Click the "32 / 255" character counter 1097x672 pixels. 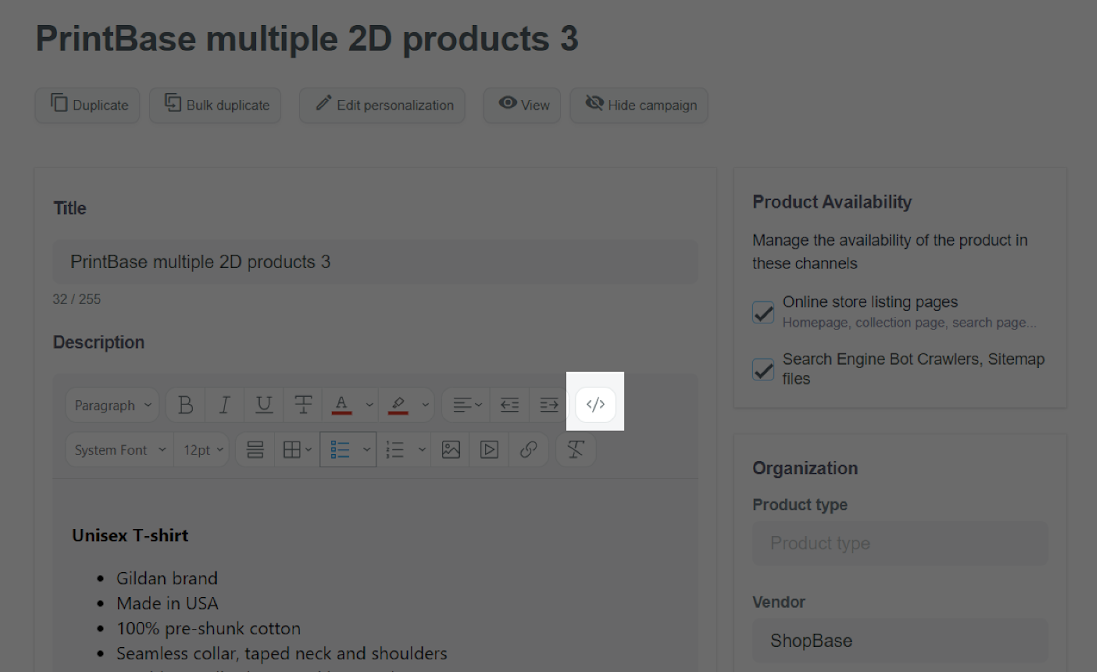77,299
